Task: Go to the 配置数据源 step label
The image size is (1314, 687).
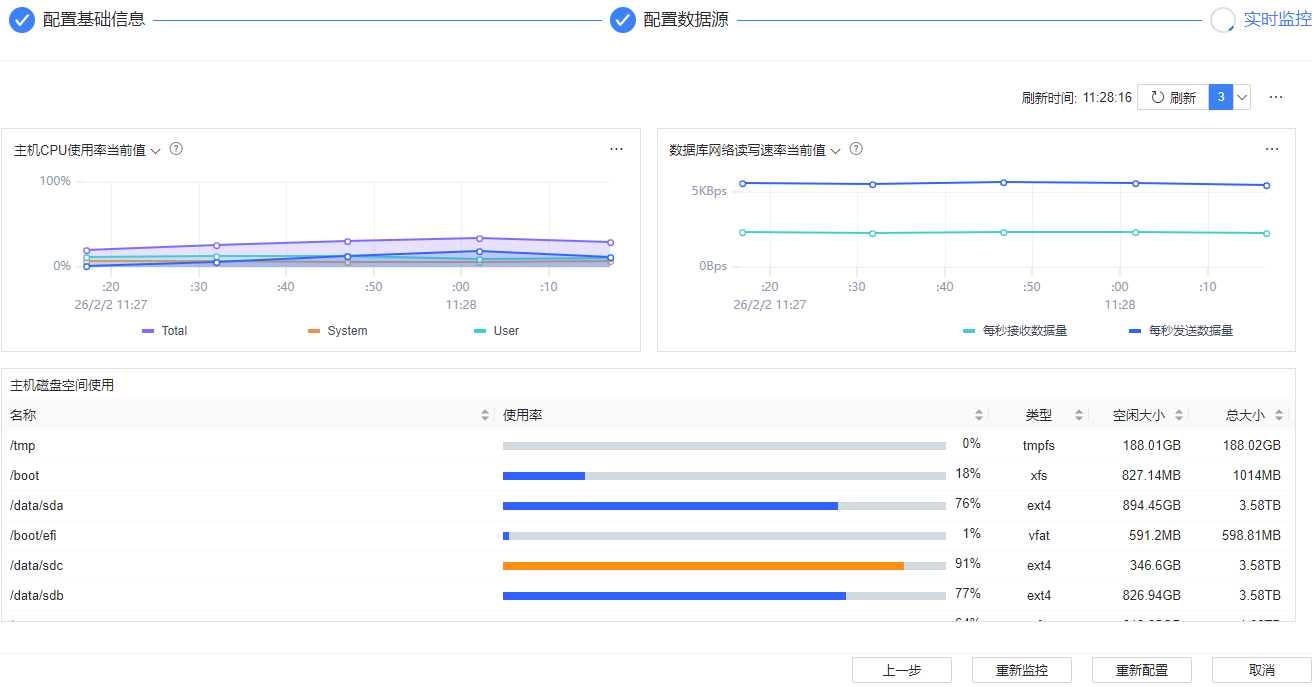Action: 686,19
